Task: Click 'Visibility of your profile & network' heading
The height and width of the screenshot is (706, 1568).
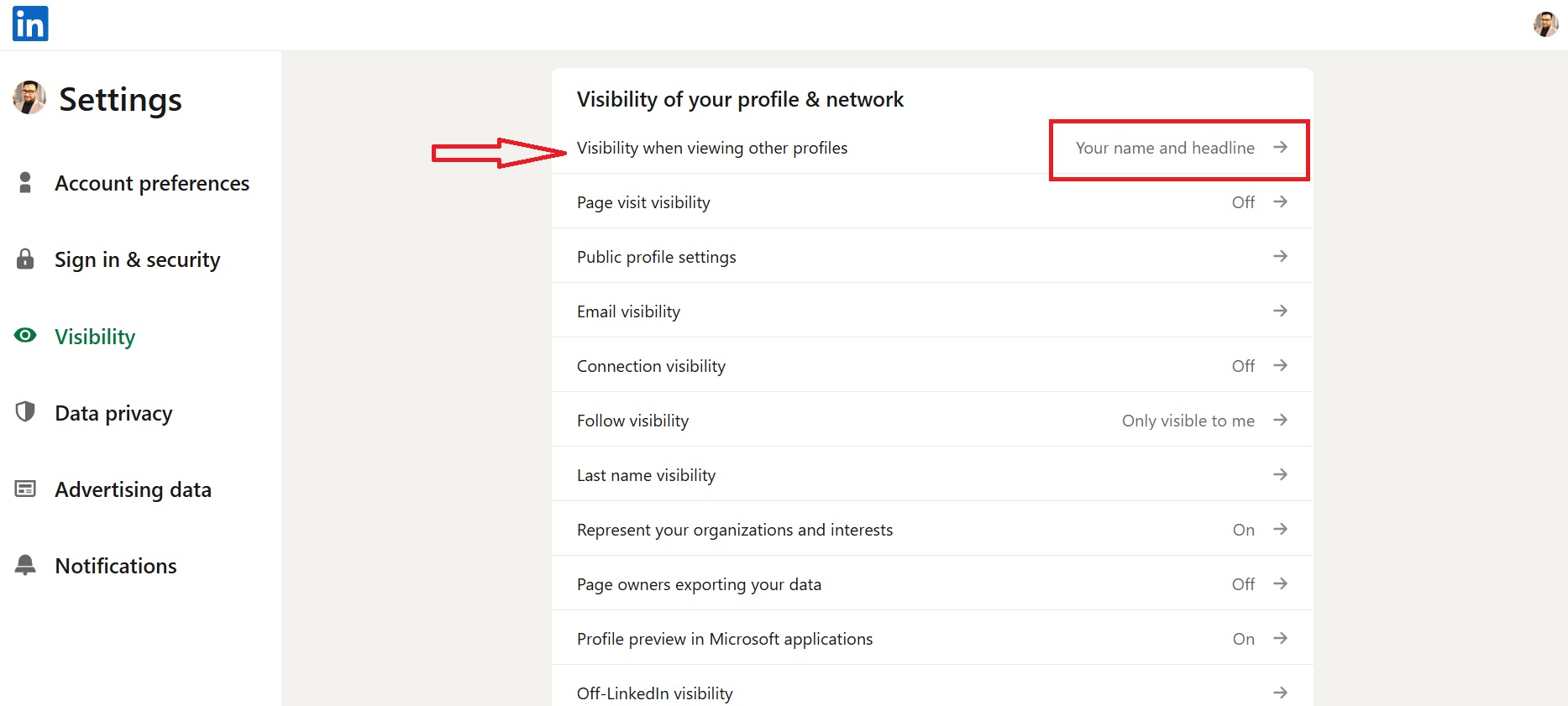Action: pos(740,100)
